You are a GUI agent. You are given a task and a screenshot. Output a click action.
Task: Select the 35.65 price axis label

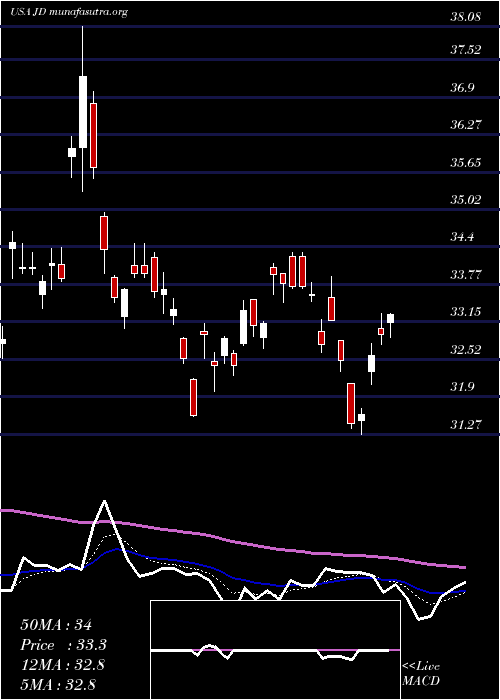(x=465, y=162)
